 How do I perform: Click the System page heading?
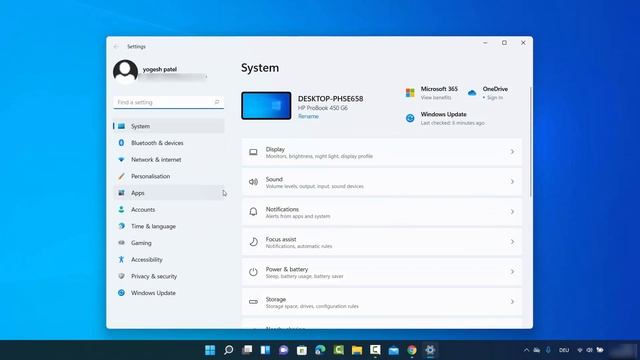pyautogui.click(x=260, y=68)
